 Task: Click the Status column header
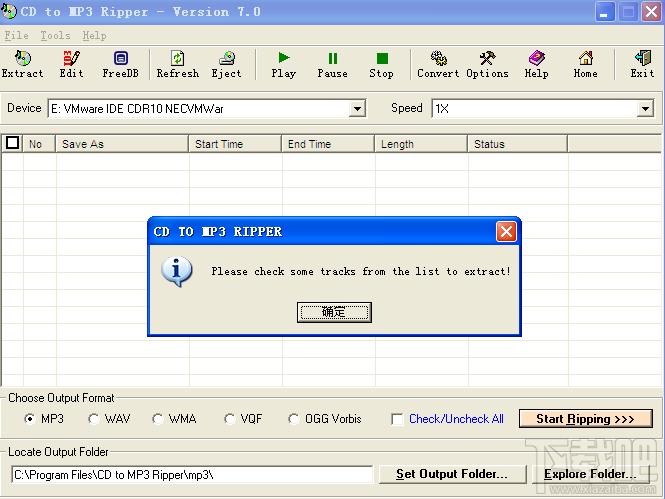517,144
